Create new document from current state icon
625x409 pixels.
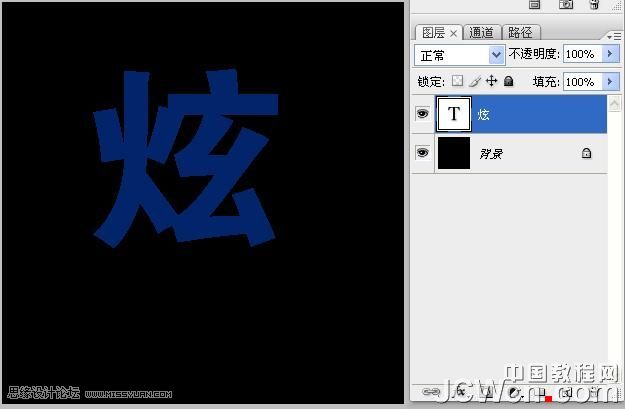click(x=535, y=4)
